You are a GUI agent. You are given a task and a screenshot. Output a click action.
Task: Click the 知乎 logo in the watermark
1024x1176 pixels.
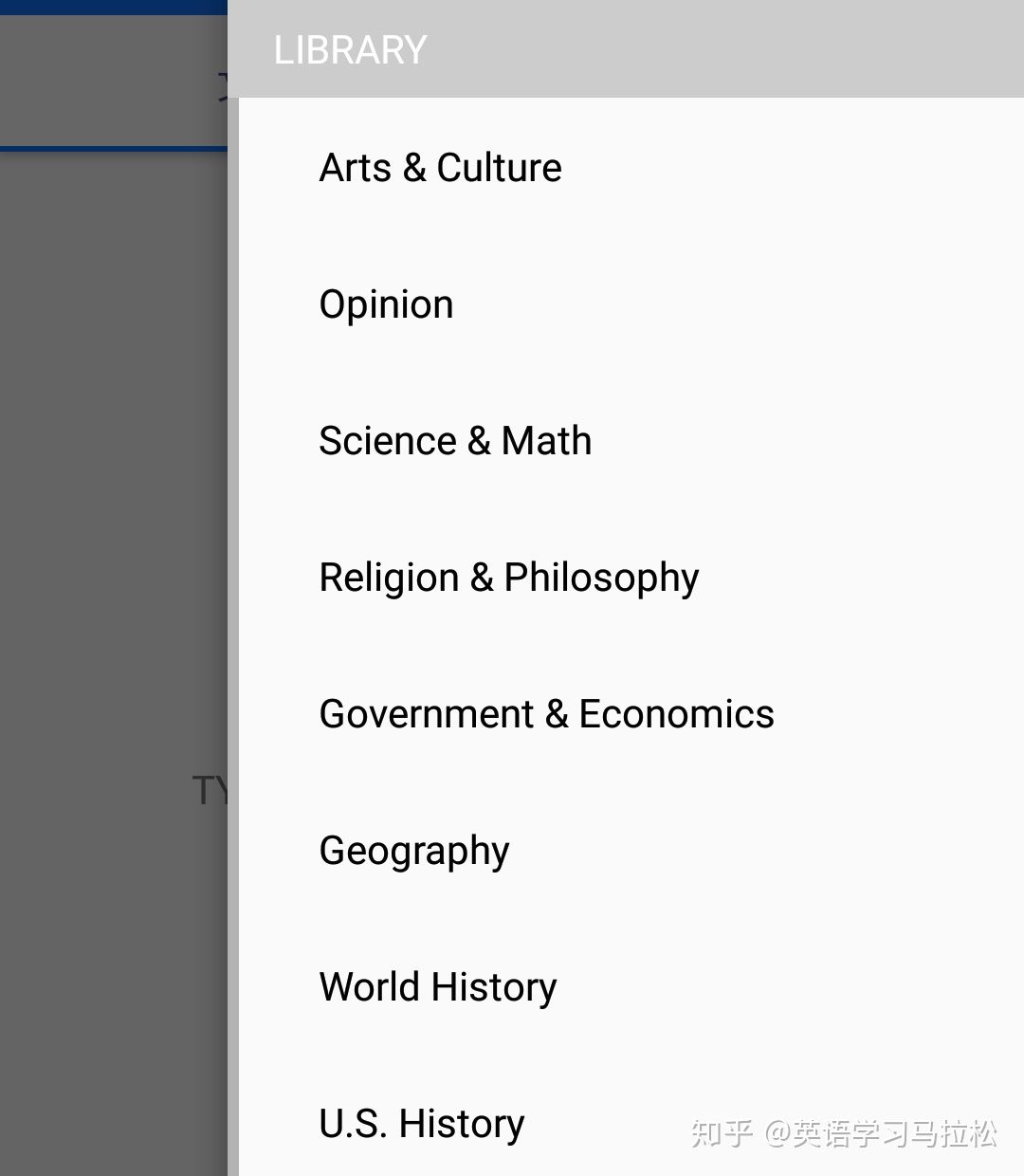(x=722, y=1132)
